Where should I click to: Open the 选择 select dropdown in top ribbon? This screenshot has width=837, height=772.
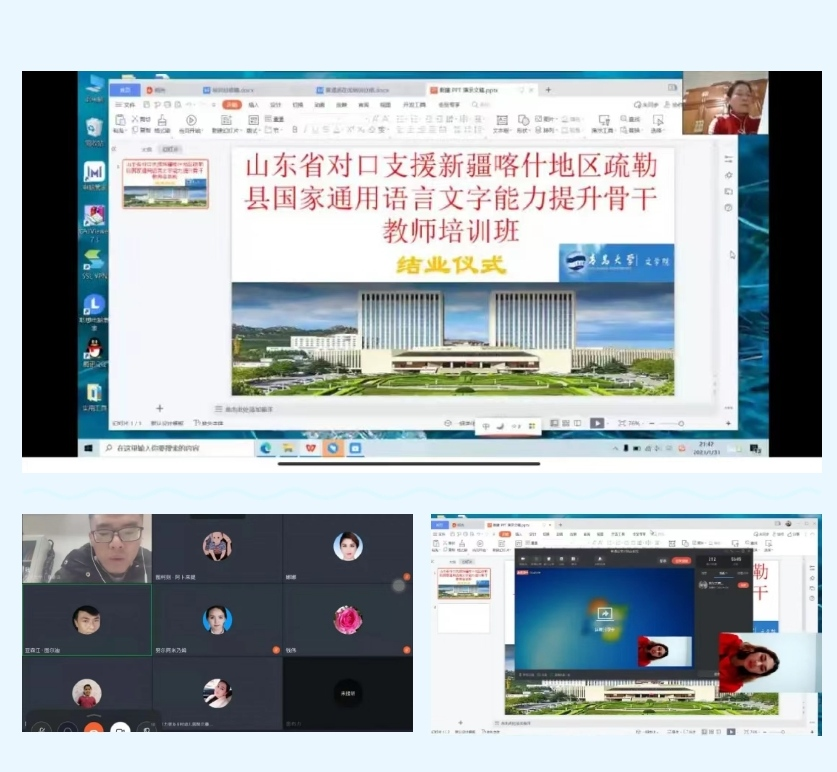[x=657, y=123]
